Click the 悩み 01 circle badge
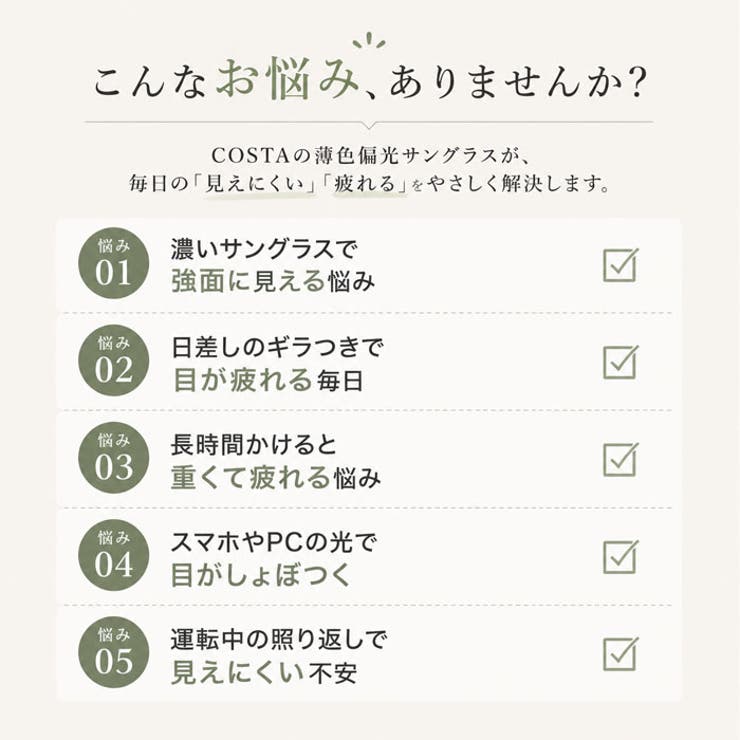Viewport: 740px width, 740px height. [114, 263]
